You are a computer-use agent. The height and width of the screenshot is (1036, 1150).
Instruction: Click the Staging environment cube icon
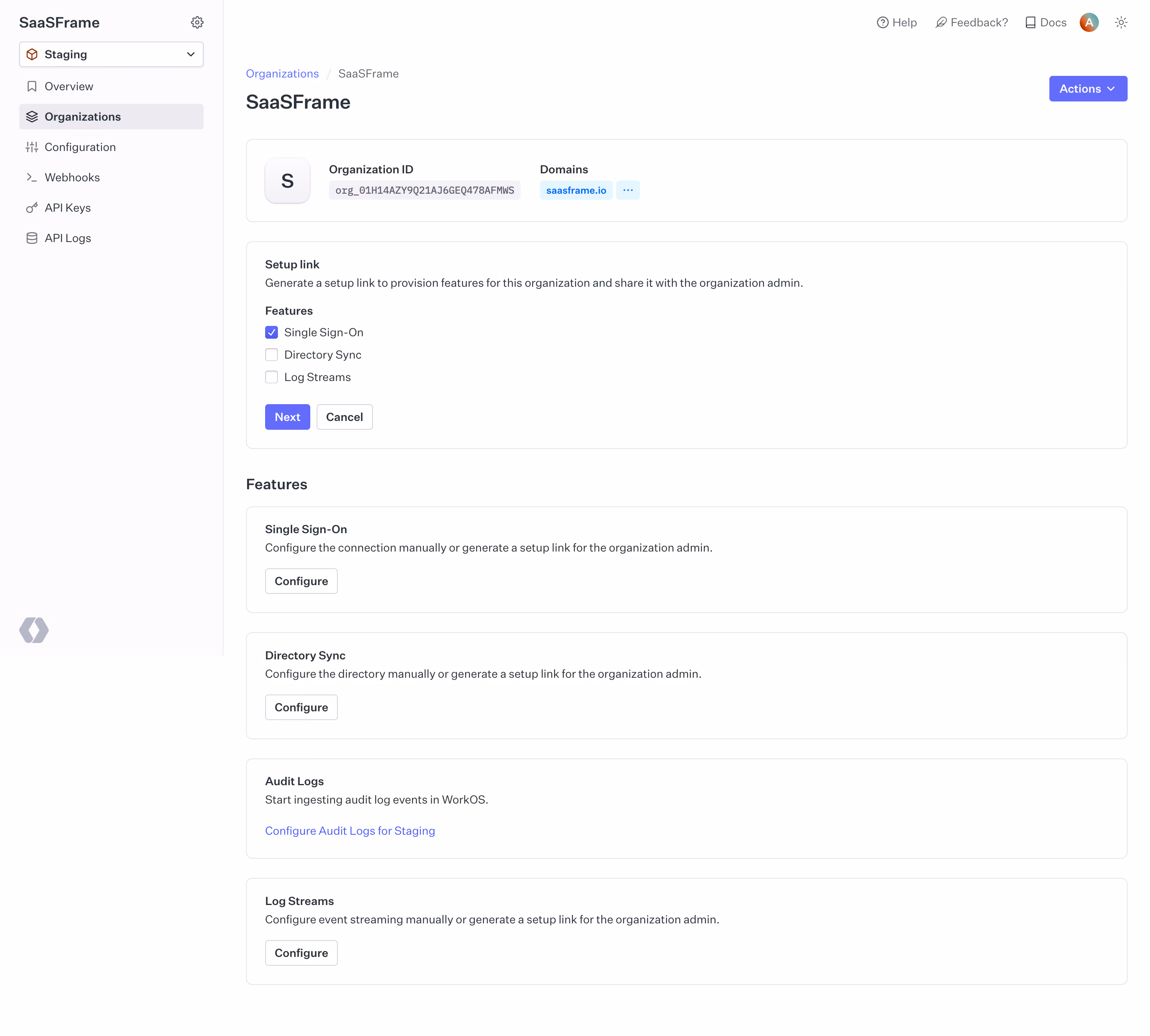coord(32,54)
